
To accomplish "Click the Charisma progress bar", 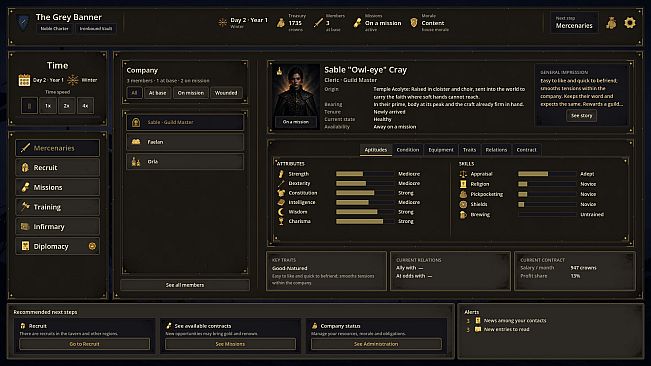I will point(365,222).
